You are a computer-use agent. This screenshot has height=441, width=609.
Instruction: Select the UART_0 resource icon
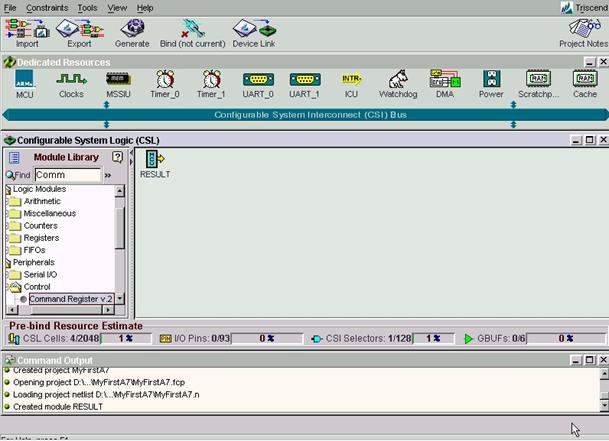tap(257, 83)
